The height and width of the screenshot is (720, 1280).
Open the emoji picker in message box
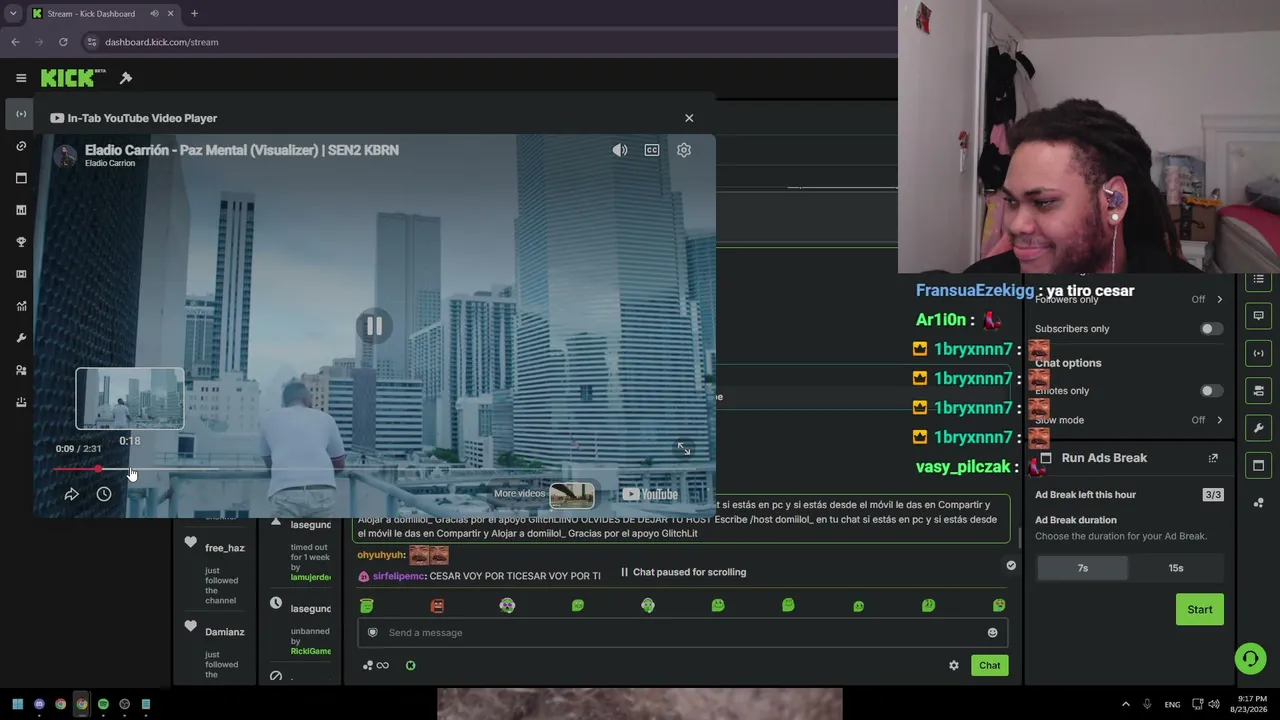(992, 632)
